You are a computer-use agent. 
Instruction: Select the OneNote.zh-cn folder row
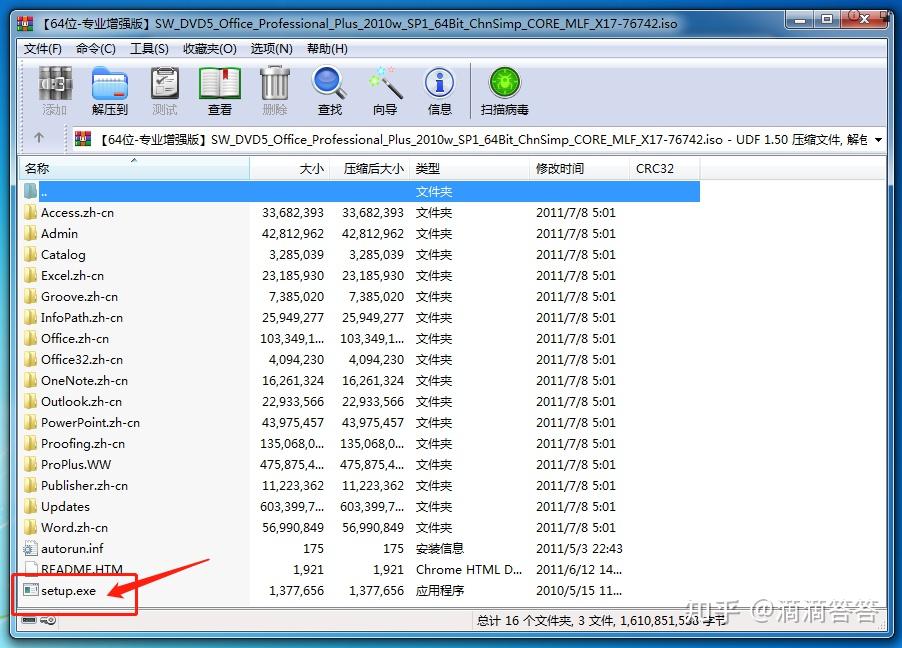(x=360, y=380)
